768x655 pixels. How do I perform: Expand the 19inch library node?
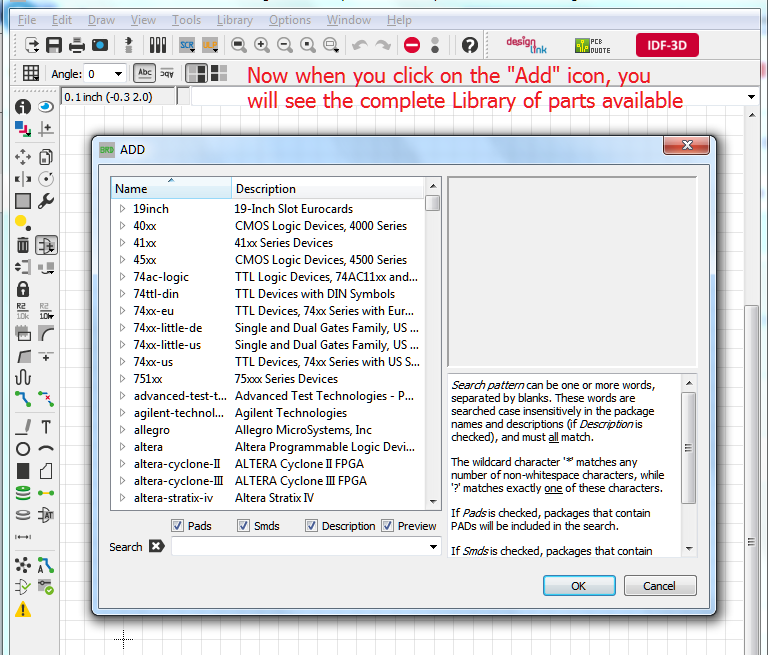(x=122, y=209)
